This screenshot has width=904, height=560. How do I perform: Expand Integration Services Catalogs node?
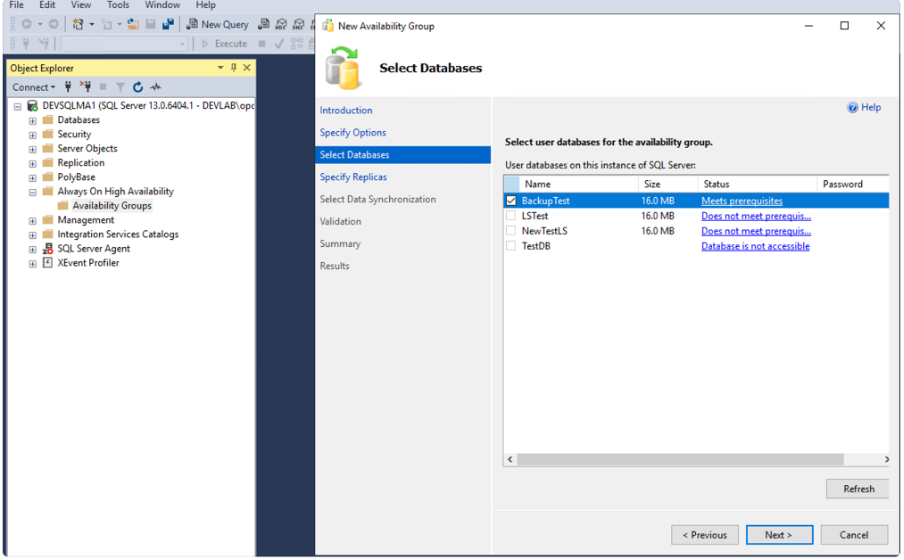click(33, 235)
